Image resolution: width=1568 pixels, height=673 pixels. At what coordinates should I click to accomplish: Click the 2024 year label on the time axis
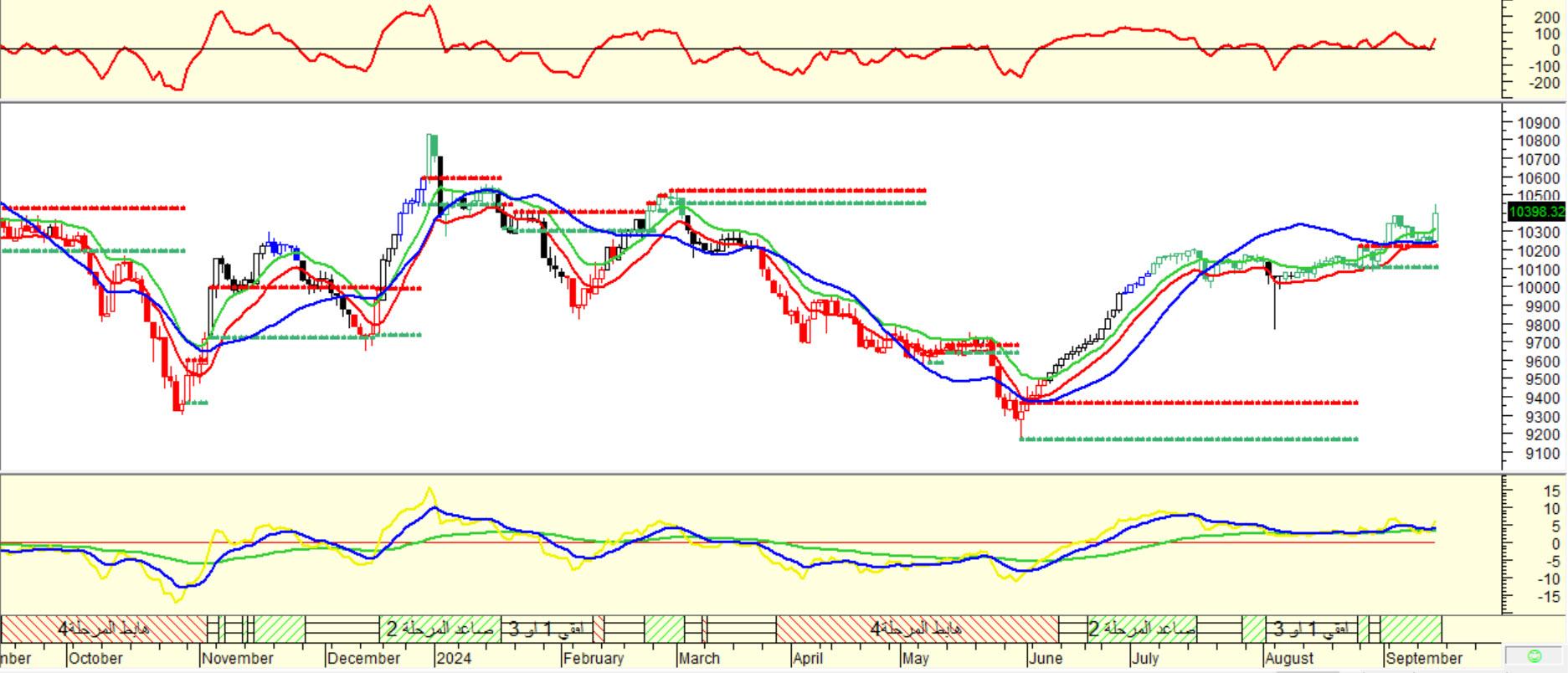tap(454, 658)
